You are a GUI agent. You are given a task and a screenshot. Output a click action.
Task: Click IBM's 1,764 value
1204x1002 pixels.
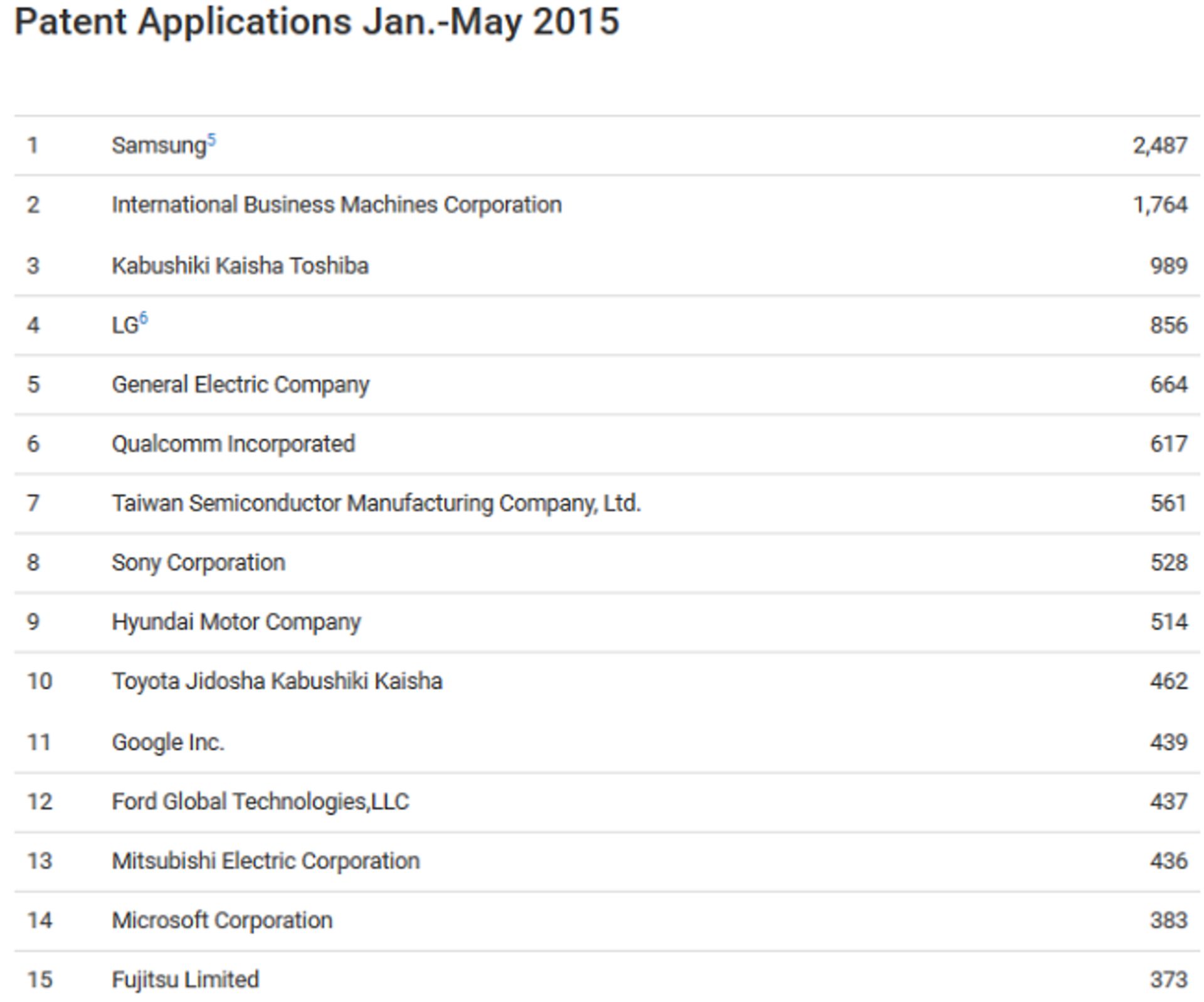pos(1159,205)
